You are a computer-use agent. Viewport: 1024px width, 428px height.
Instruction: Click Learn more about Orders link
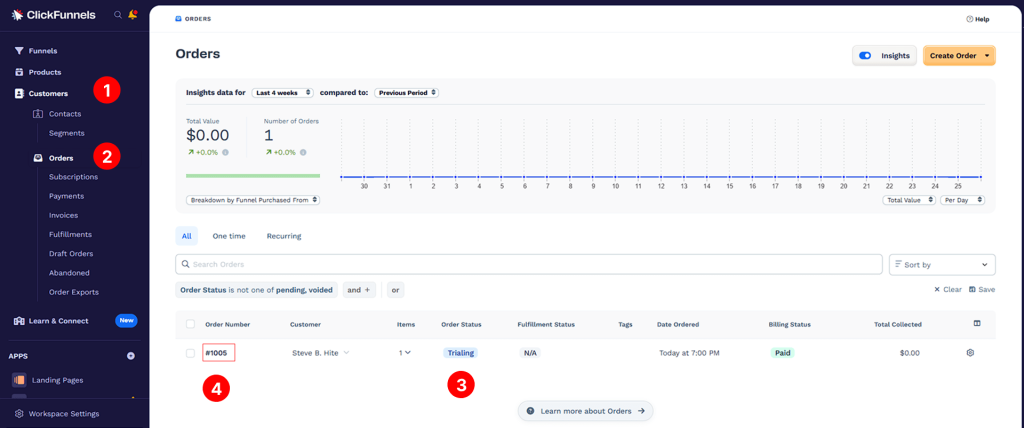pos(585,411)
